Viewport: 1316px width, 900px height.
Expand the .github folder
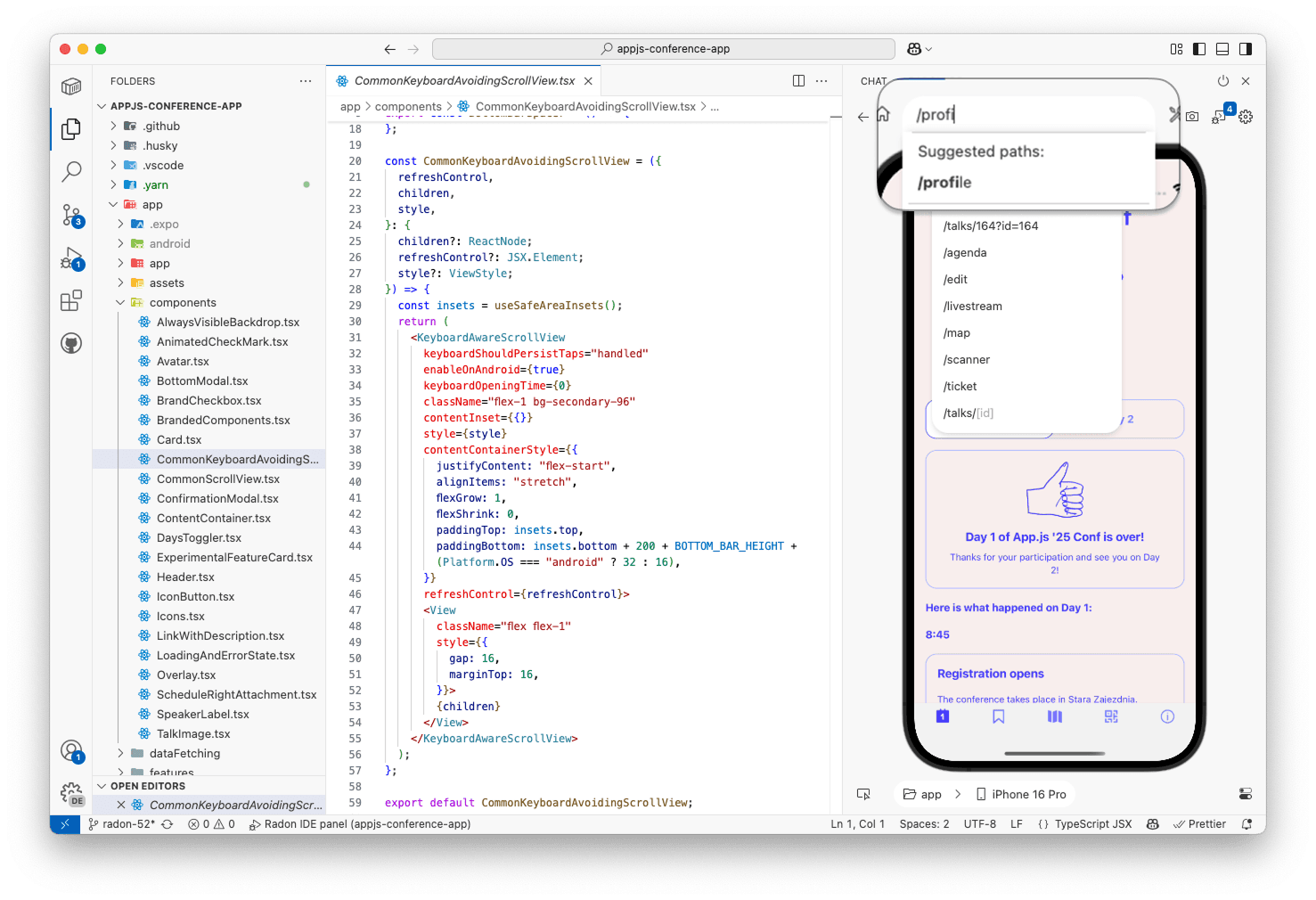tap(163, 127)
